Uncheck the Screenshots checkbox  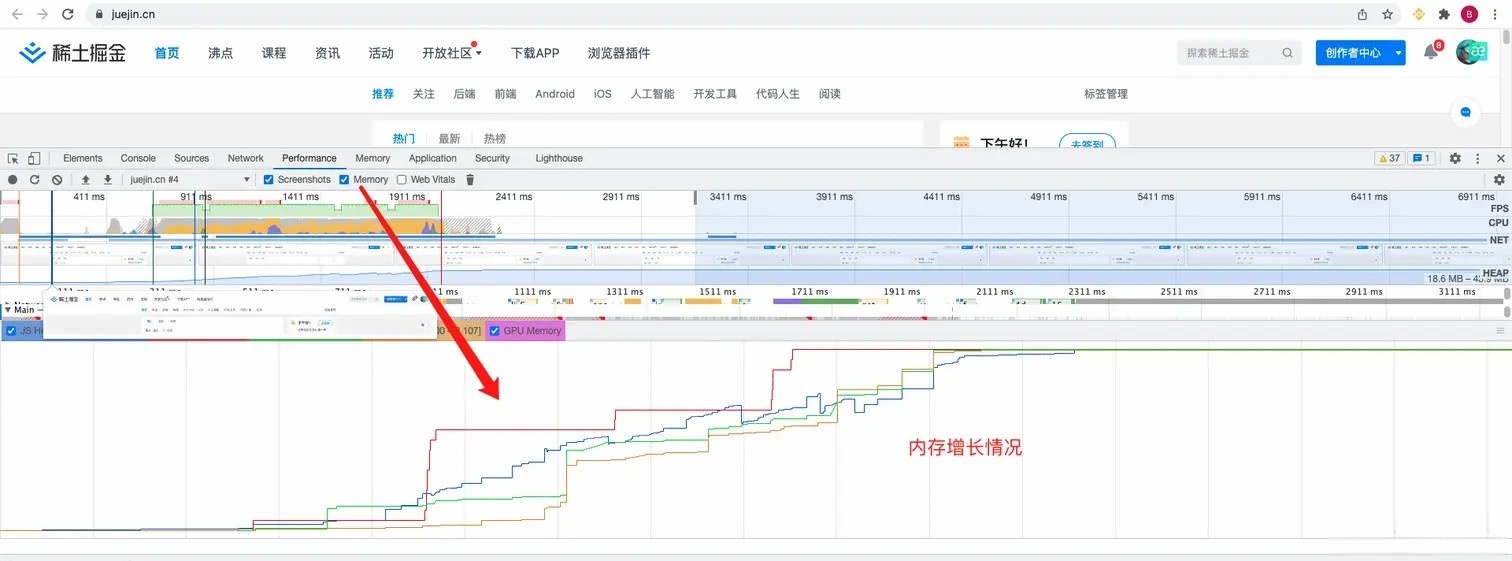pyautogui.click(x=269, y=180)
